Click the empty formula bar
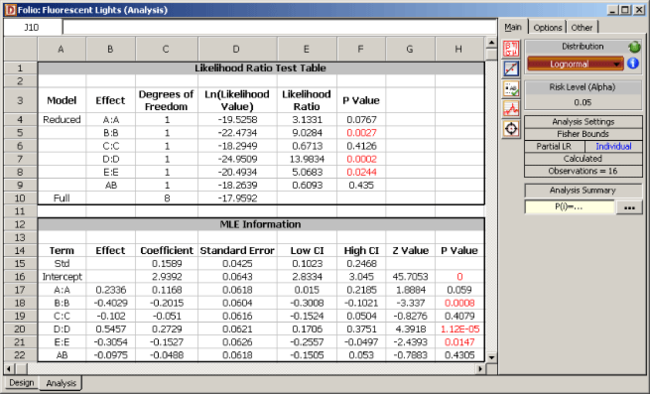This screenshot has width=650, height=394. (280, 27)
